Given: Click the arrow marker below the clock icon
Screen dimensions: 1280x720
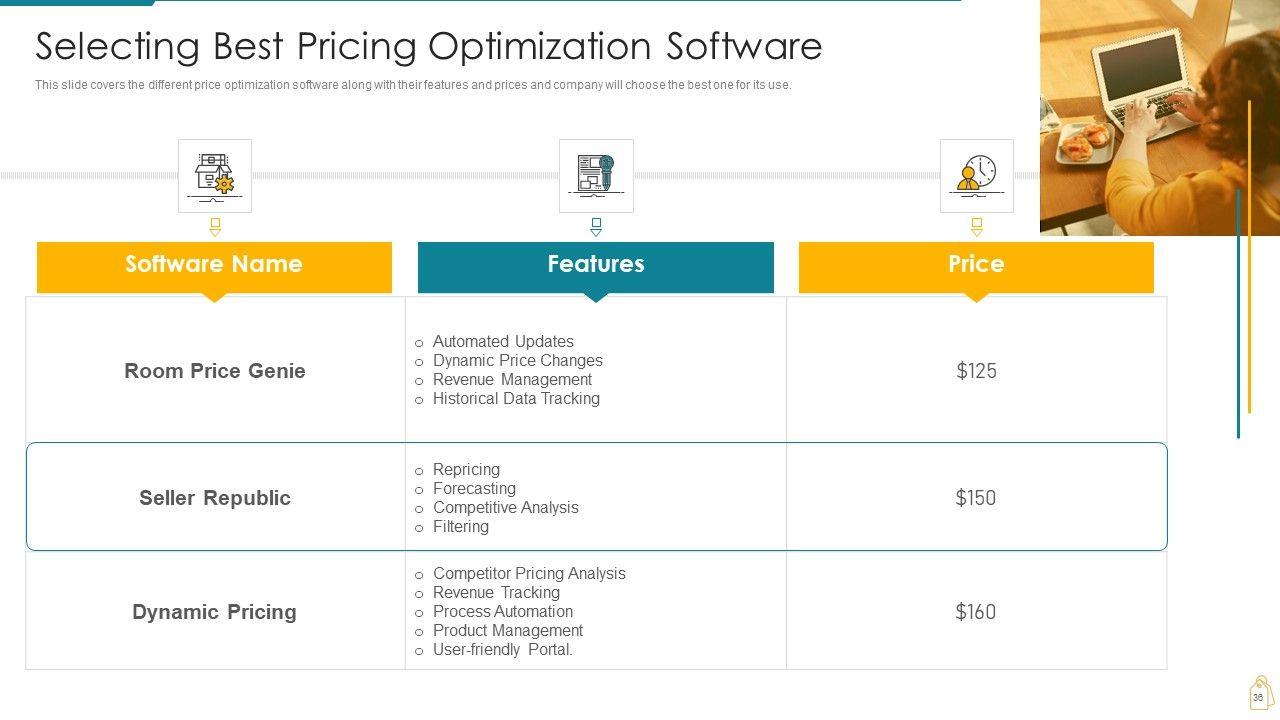Looking at the screenshot, I should (977, 227).
